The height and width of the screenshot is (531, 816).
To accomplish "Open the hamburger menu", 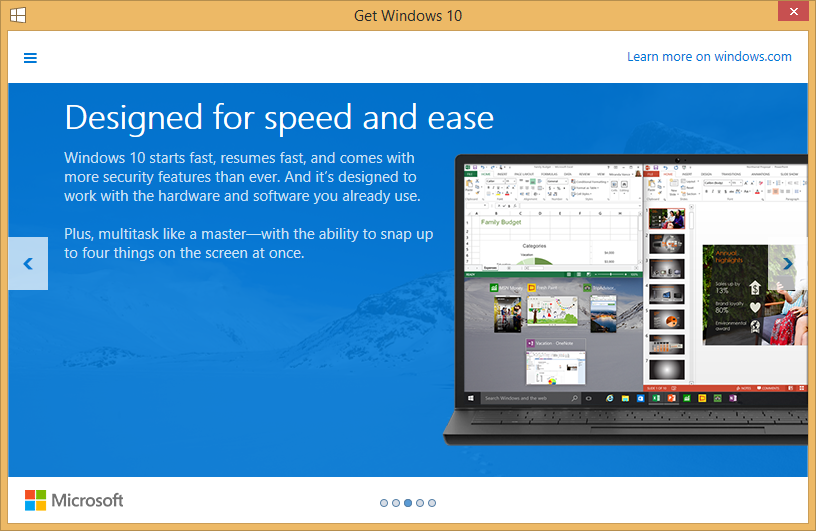I will [30, 58].
